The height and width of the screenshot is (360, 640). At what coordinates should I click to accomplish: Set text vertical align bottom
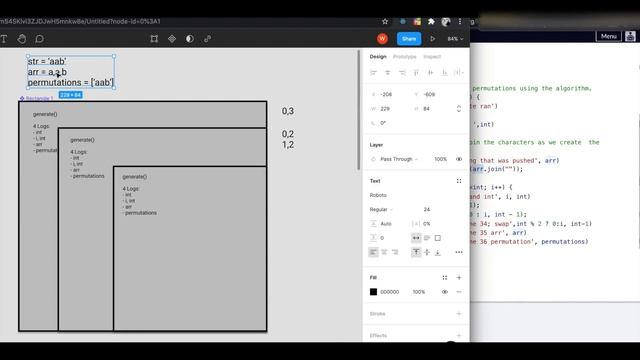438,252
